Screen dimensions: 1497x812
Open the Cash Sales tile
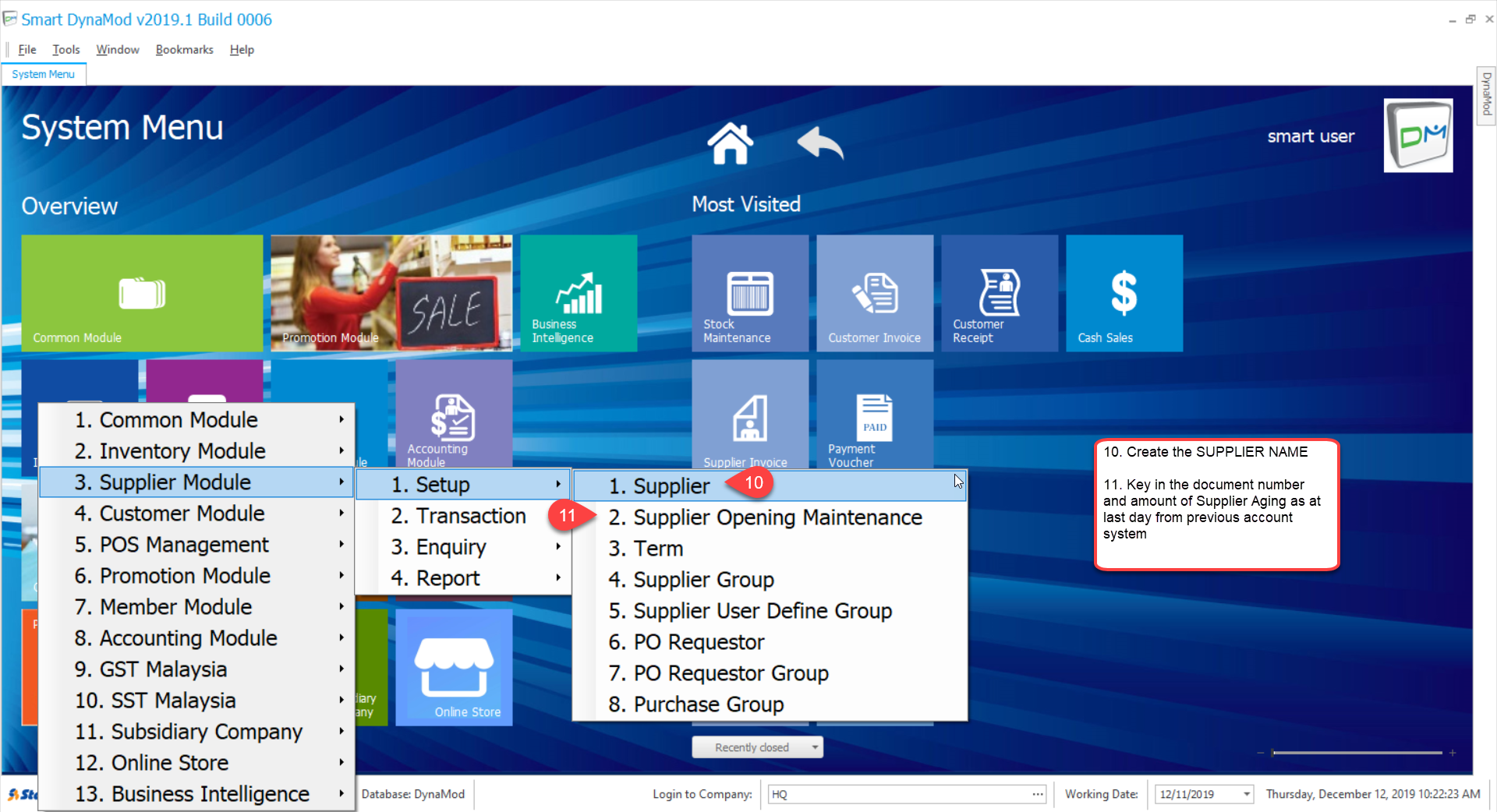(1124, 293)
